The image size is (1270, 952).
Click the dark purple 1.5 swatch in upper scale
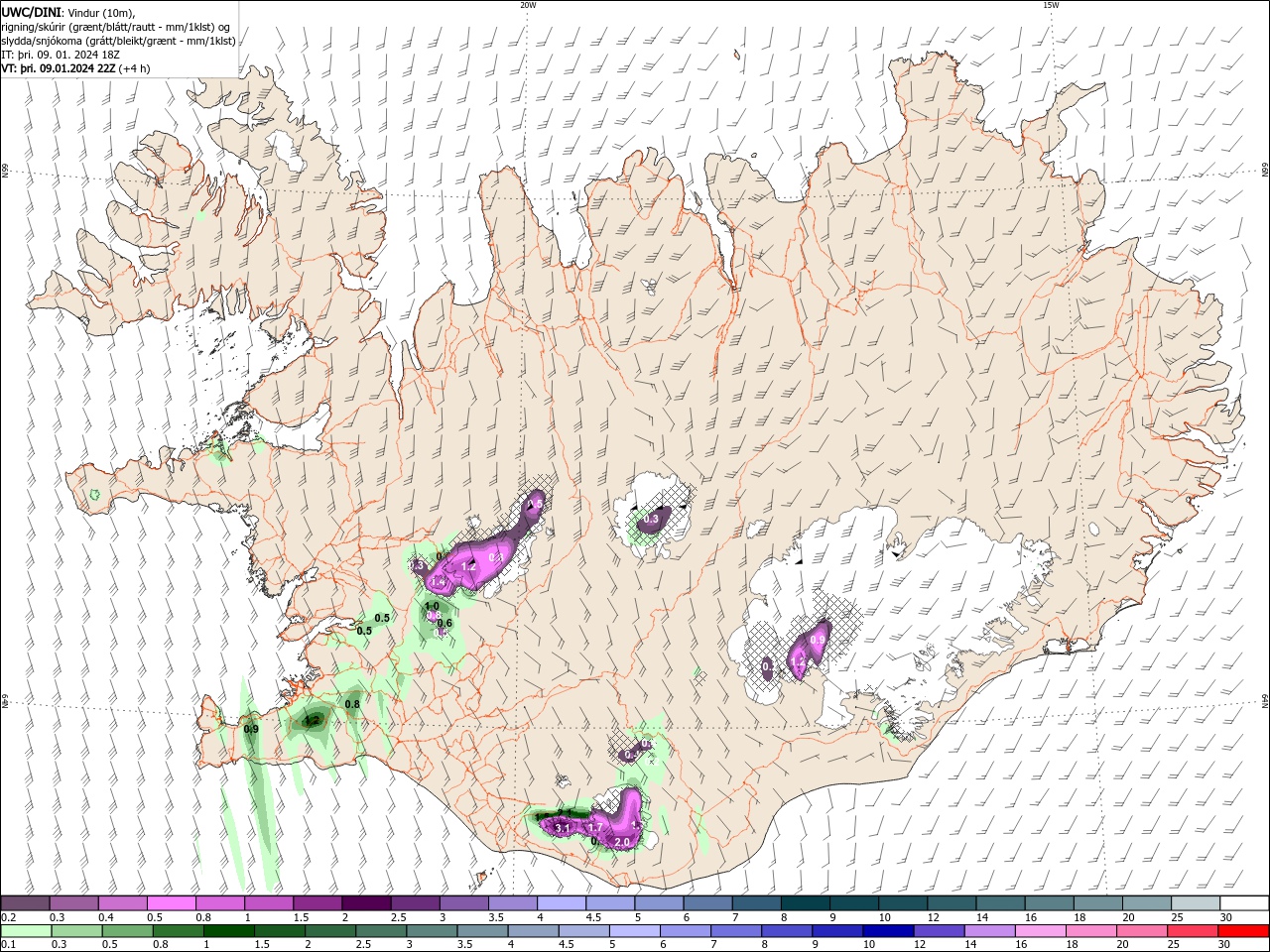point(317,903)
